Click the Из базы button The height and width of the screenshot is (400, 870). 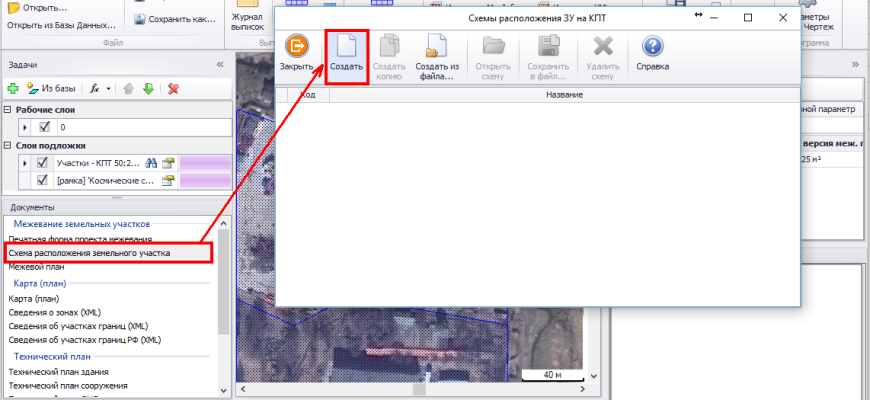52,88
